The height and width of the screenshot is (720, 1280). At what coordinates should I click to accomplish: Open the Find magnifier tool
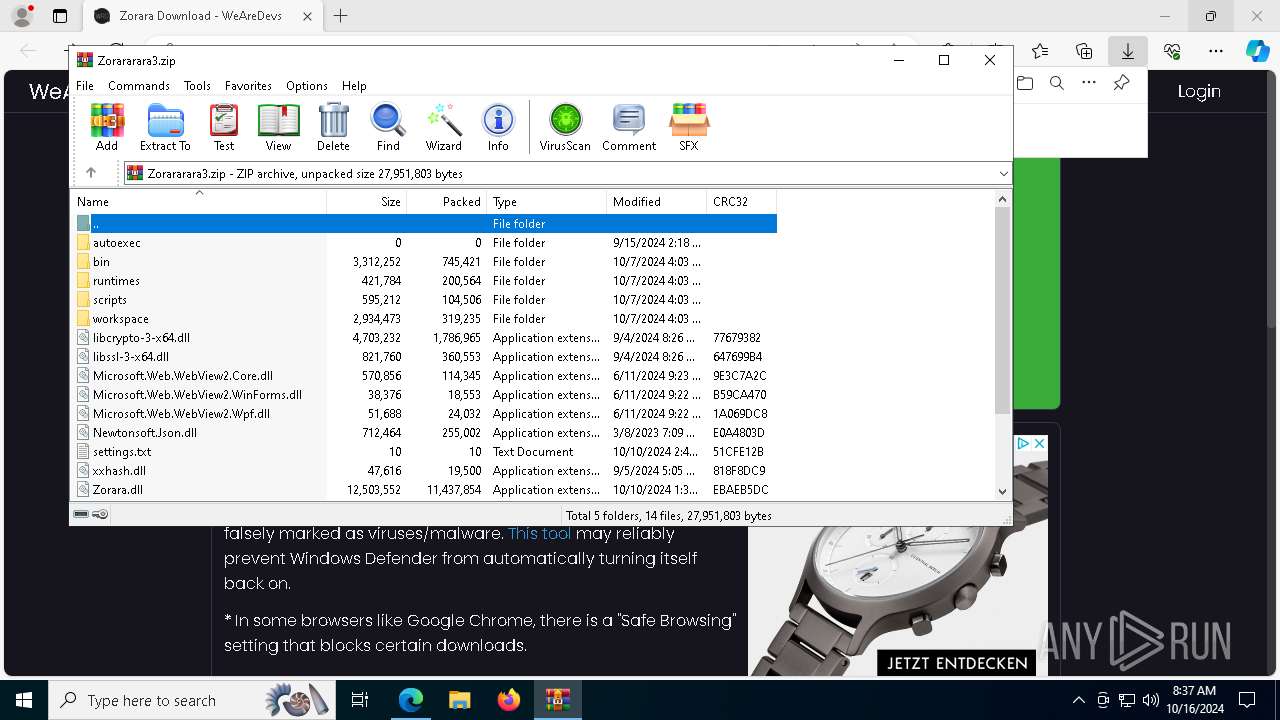tap(388, 127)
